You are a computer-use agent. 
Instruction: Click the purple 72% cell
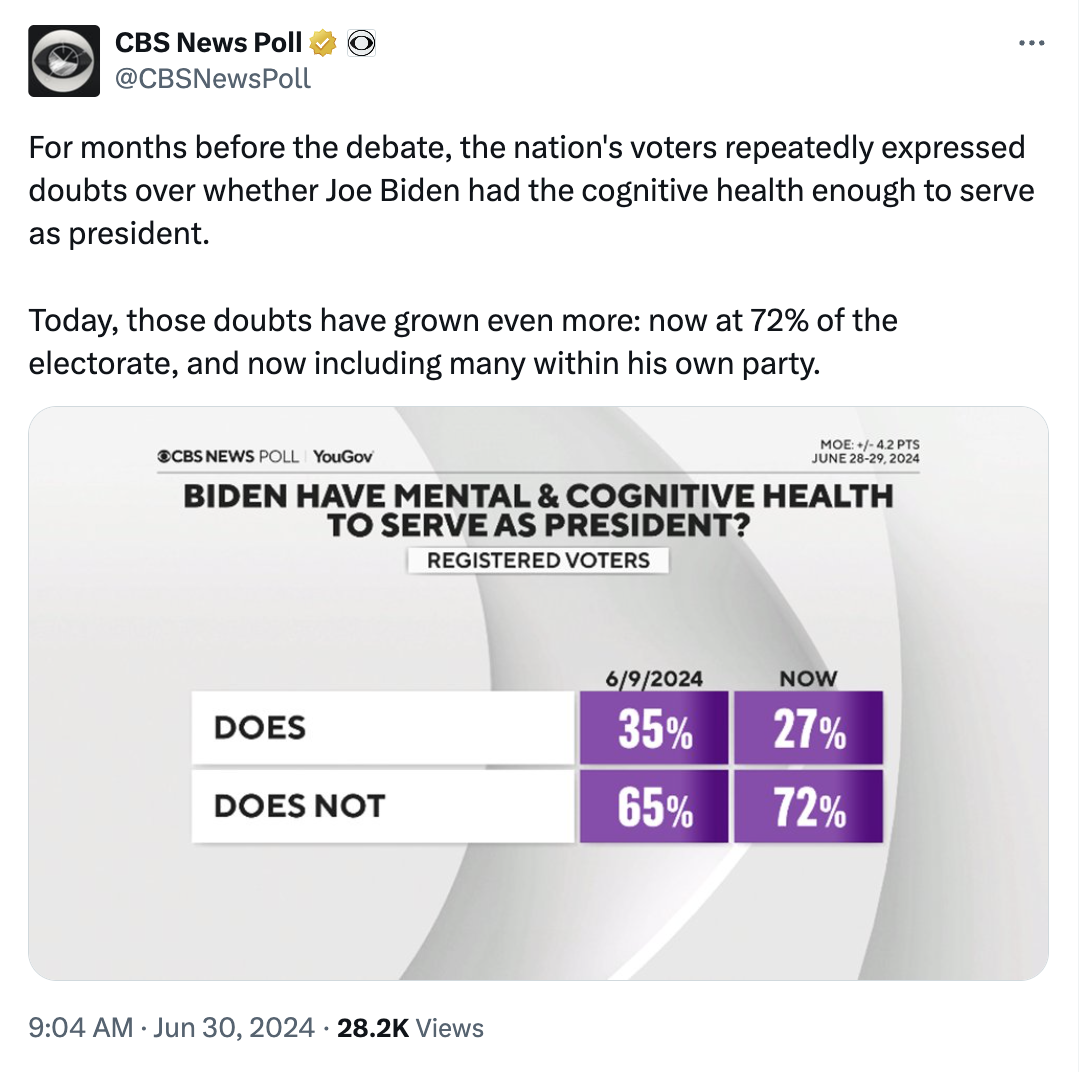coord(809,807)
